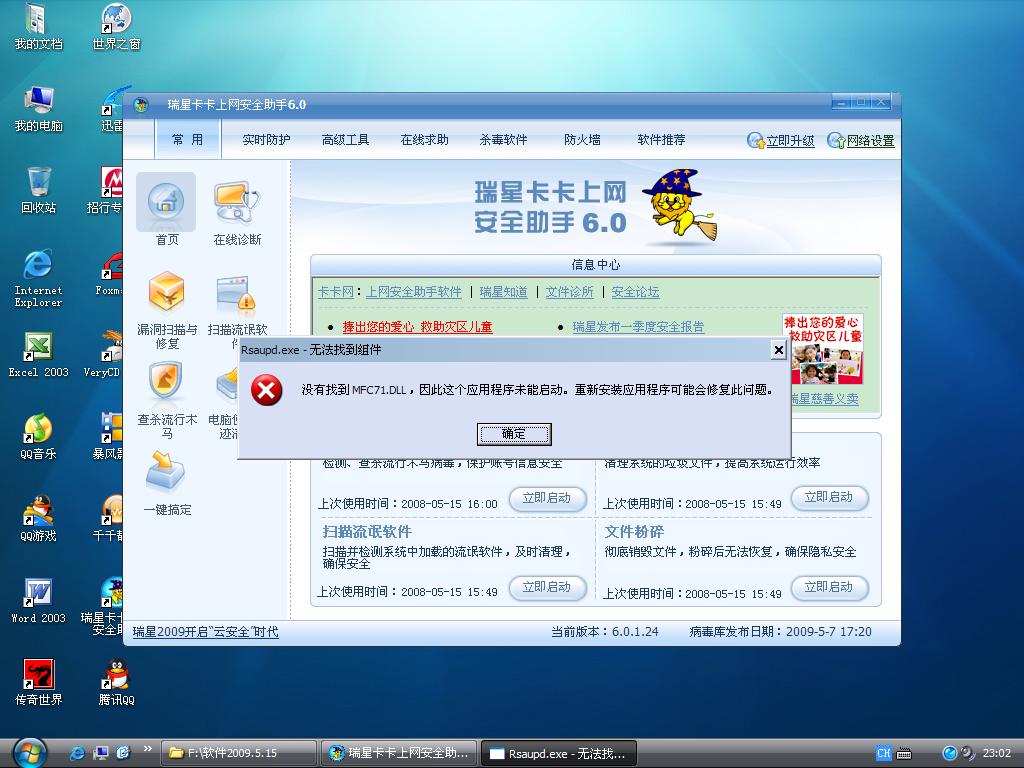Launch QQ游戏 desktop icon

(x=38, y=519)
